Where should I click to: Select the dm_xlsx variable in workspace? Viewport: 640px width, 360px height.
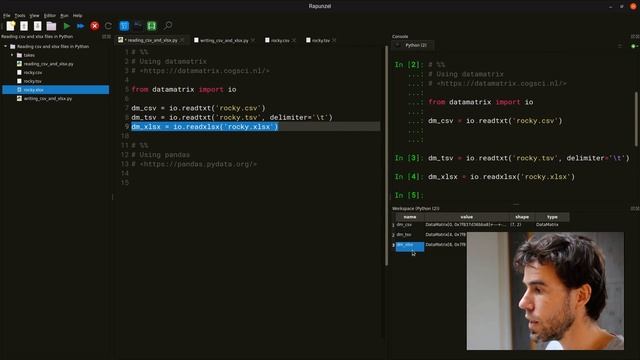coord(410,246)
